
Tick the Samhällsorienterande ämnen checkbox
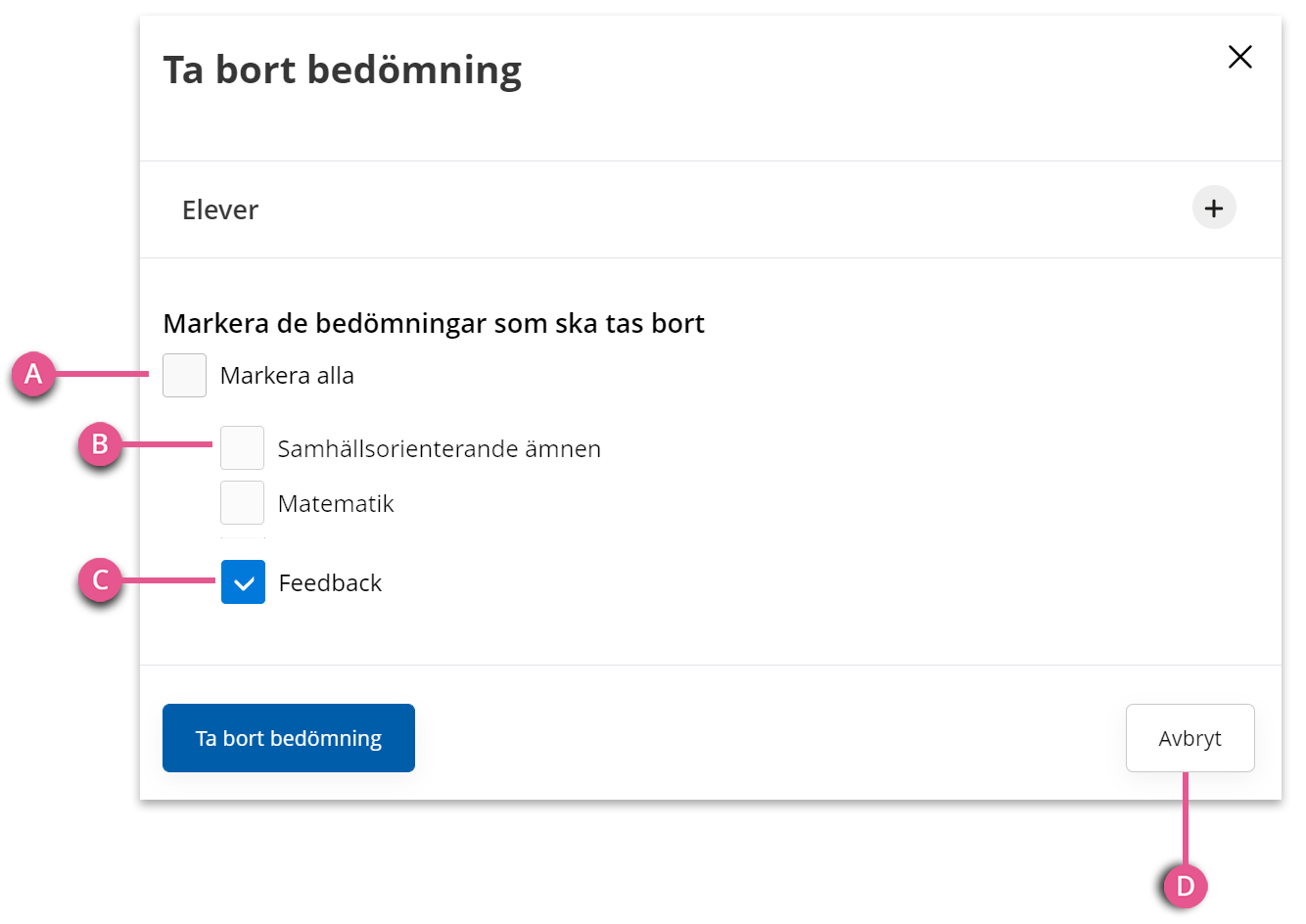click(242, 447)
